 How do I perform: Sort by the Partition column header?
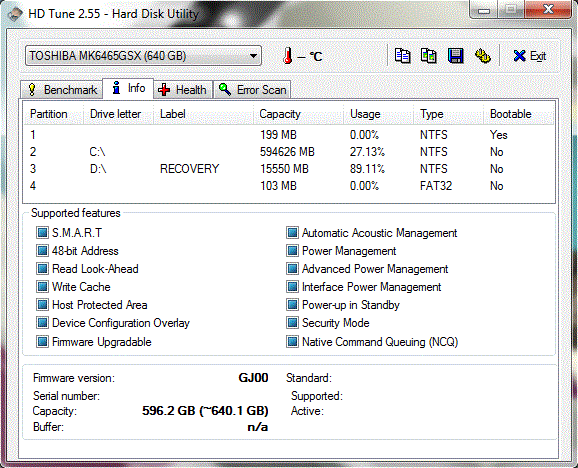[x=53, y=114]
